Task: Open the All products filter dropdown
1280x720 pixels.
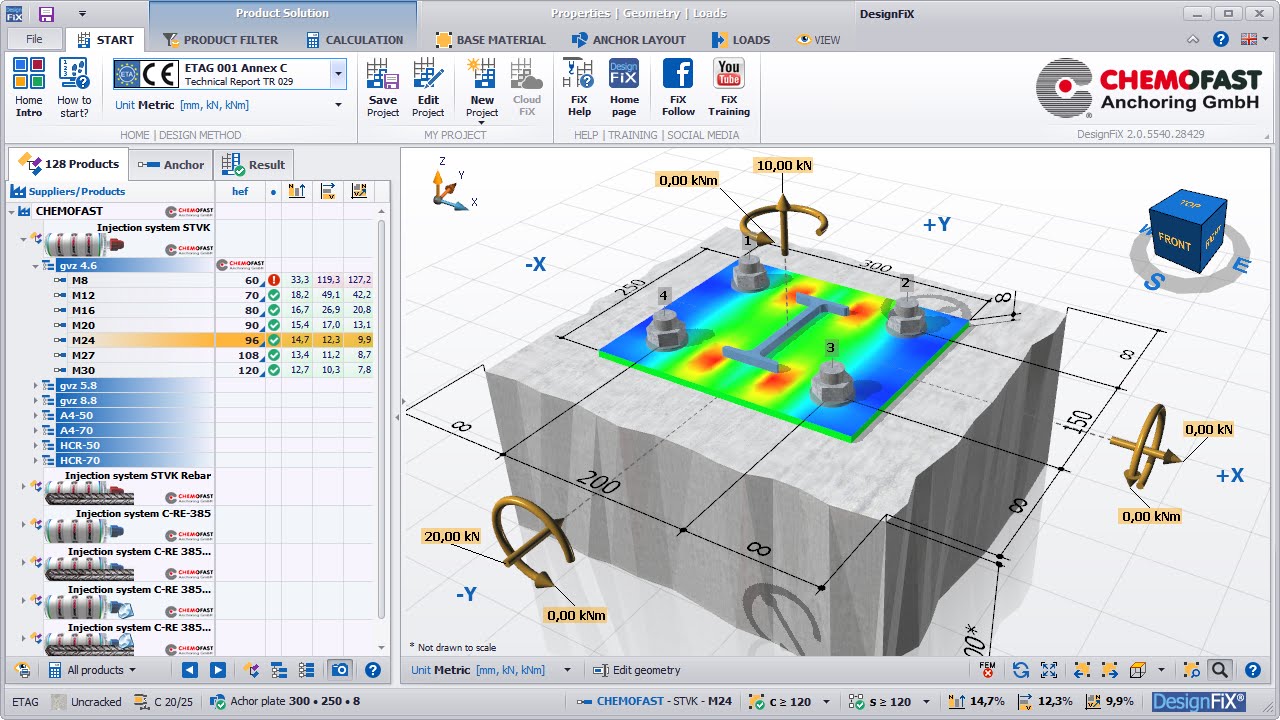Action: click(x=100, y=670)
